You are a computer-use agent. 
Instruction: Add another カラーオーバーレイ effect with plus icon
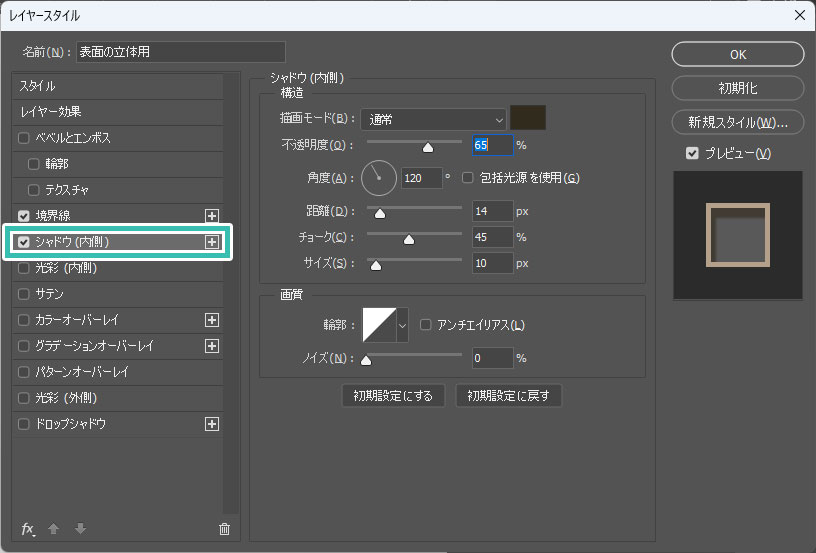(x=212, y=320)
